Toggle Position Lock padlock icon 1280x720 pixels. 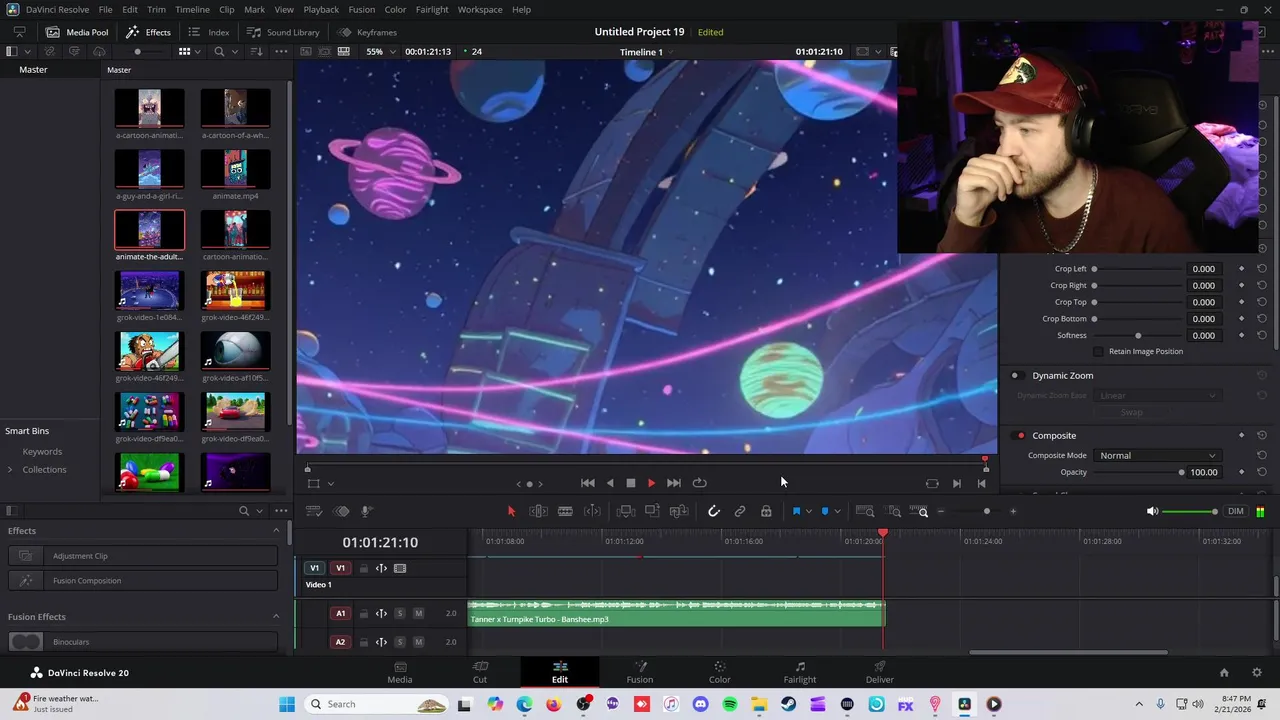pyautogui.click(x=766, y=511)
